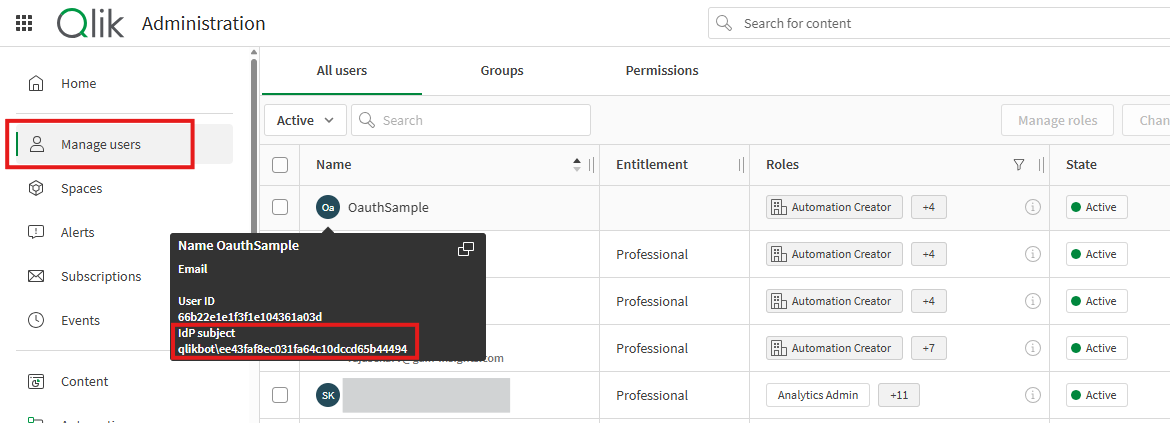Click the Spaces hexagon icon

(x=36, y=189)
